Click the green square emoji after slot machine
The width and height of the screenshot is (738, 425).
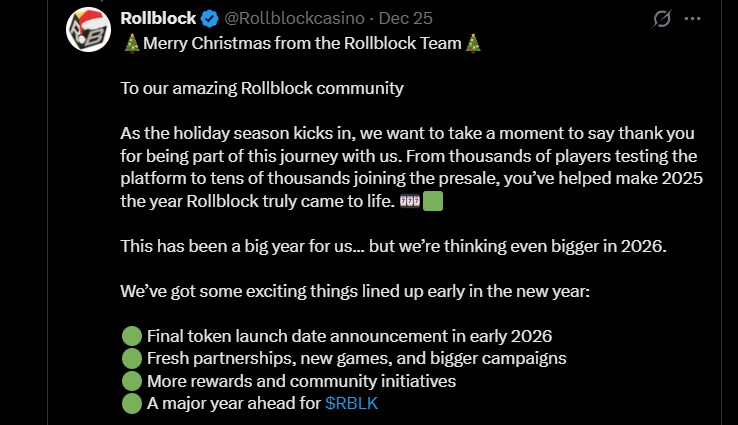coord(433,201)
